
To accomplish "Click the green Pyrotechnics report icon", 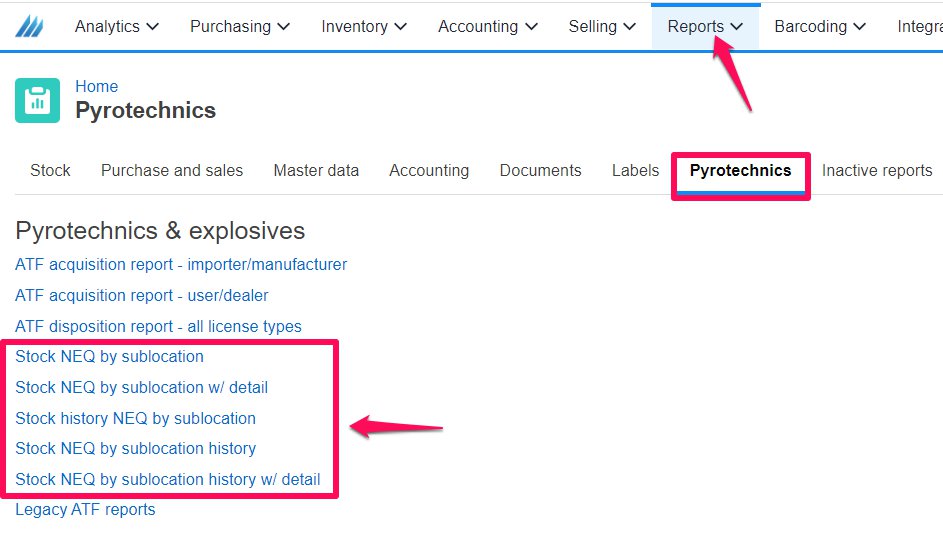I will tap(37, 100).
